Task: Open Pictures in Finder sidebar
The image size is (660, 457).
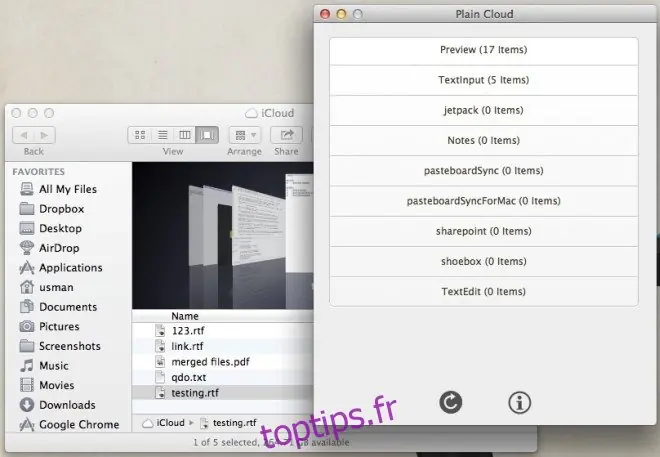Action: (x=49, y=327)
